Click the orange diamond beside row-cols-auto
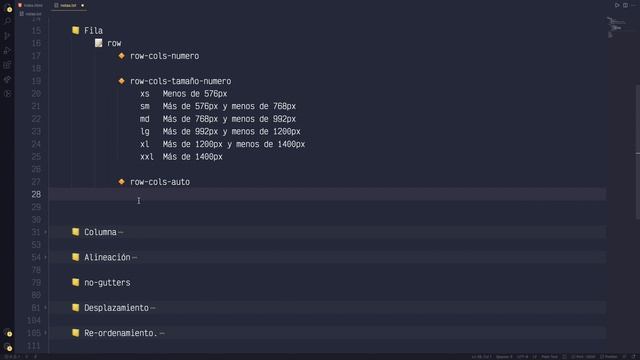The width and height of the screenshot is (640, 360). coord(122,182)
